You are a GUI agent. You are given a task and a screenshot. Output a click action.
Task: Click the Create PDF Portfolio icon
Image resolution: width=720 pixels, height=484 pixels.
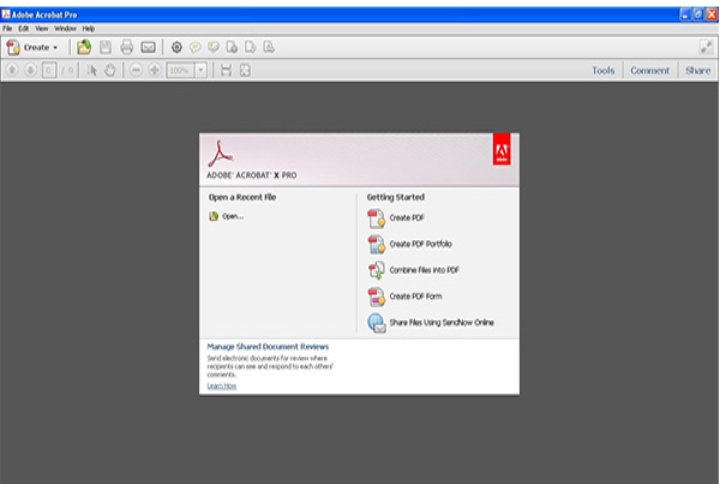(x=377, y=244)
